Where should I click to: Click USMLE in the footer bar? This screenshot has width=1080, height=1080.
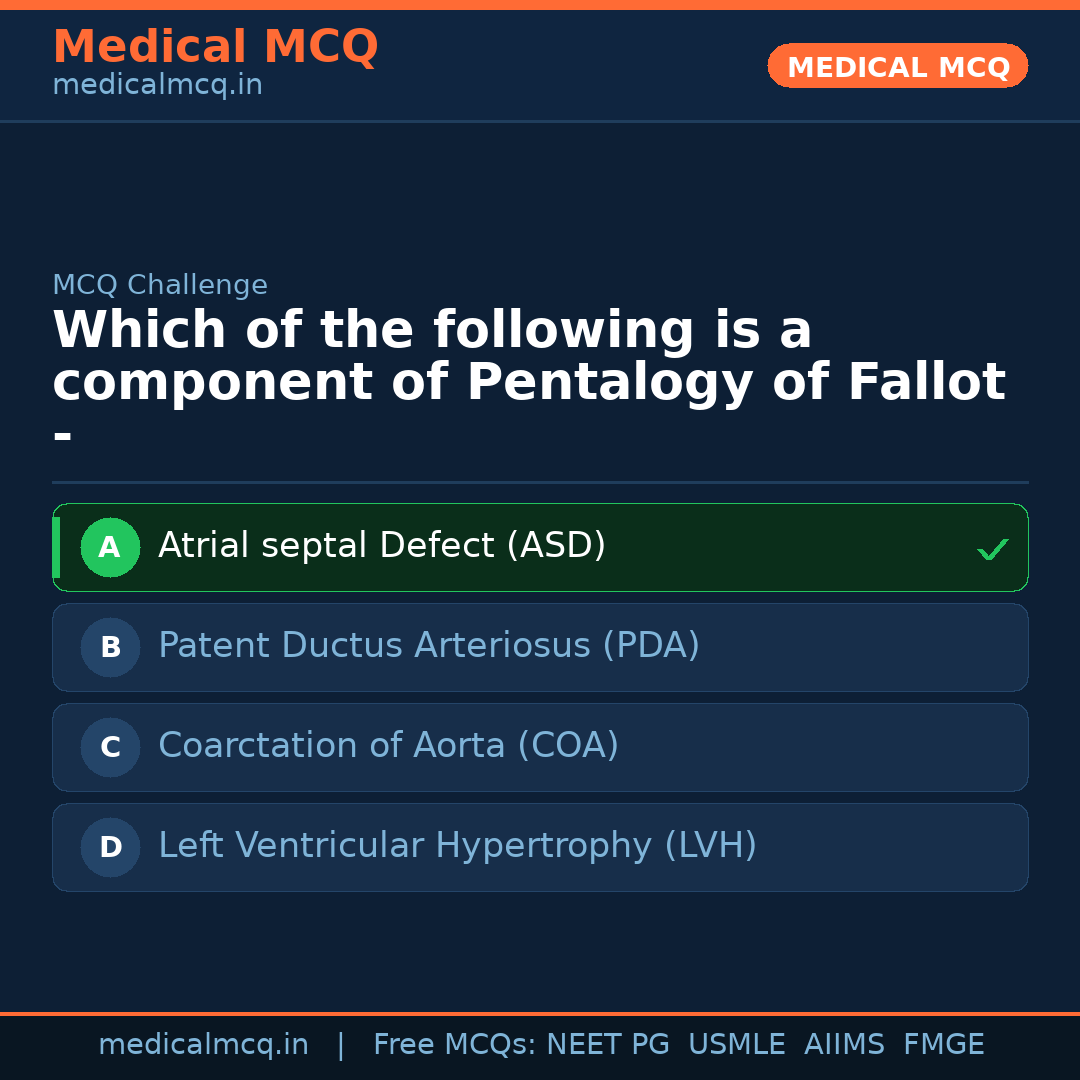pos(736,1045)
